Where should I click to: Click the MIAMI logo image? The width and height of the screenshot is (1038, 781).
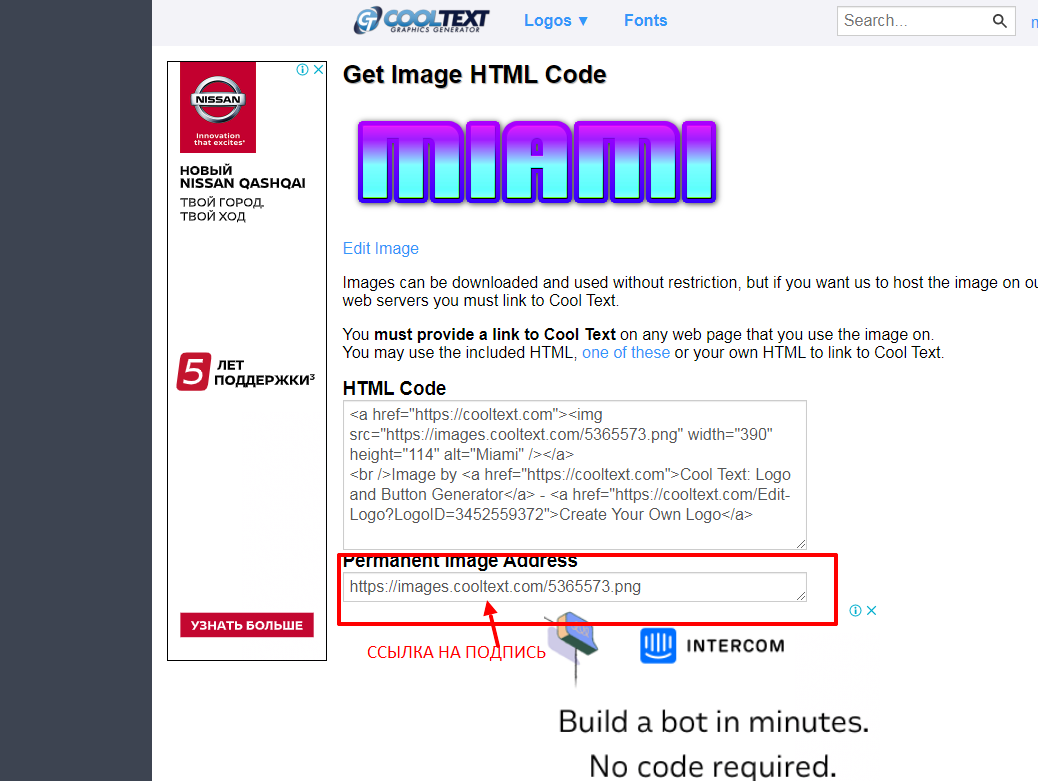[x=537, y=162]
